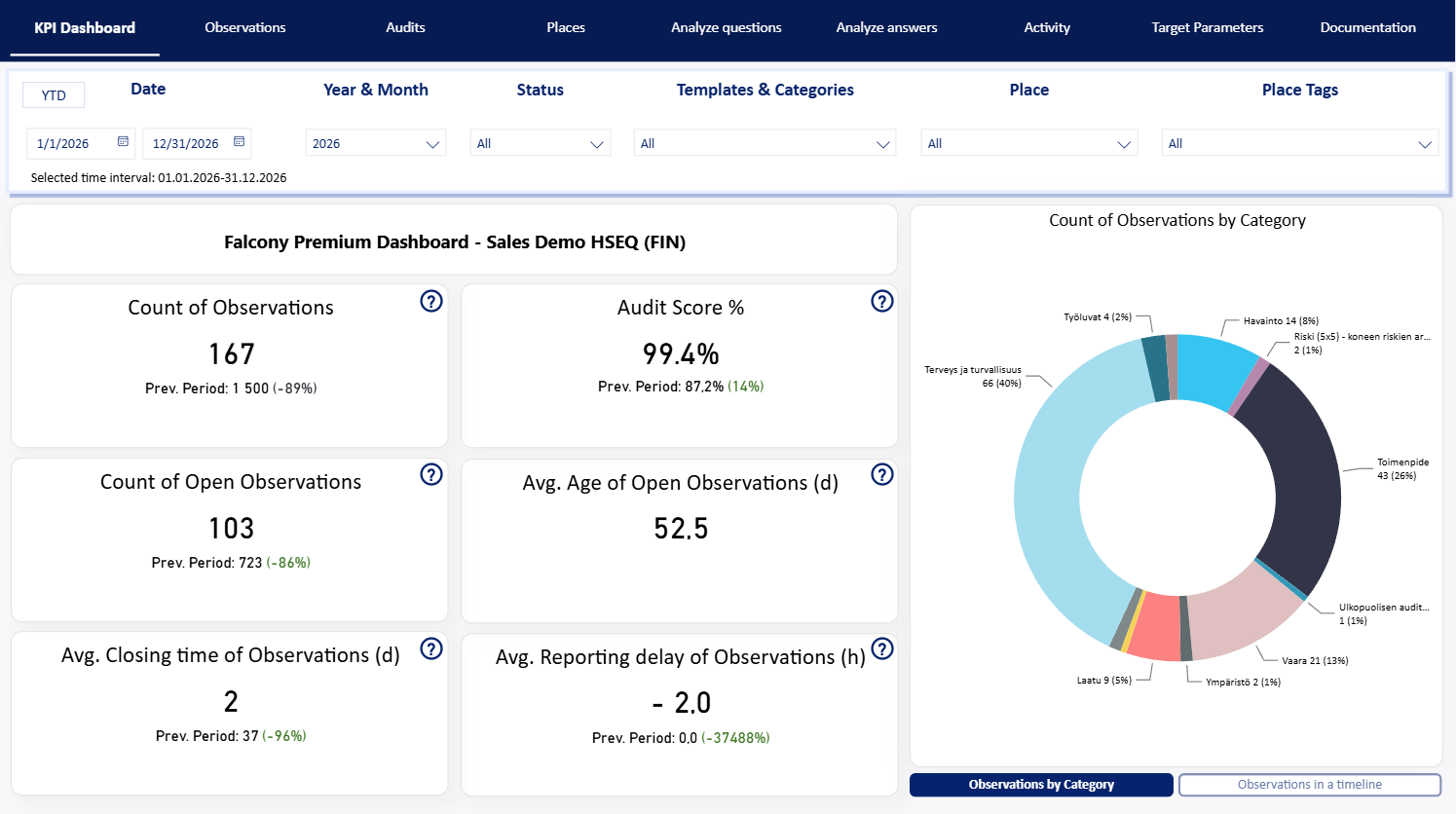Switch chart to Observations by Category

[x=1040, y=785]
